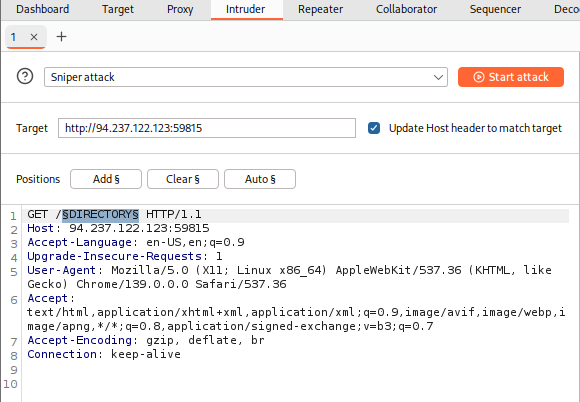The width and height of the screenshot is (580, 402).
Task: Add a new Intruder tab
Action: coord(61,37)
